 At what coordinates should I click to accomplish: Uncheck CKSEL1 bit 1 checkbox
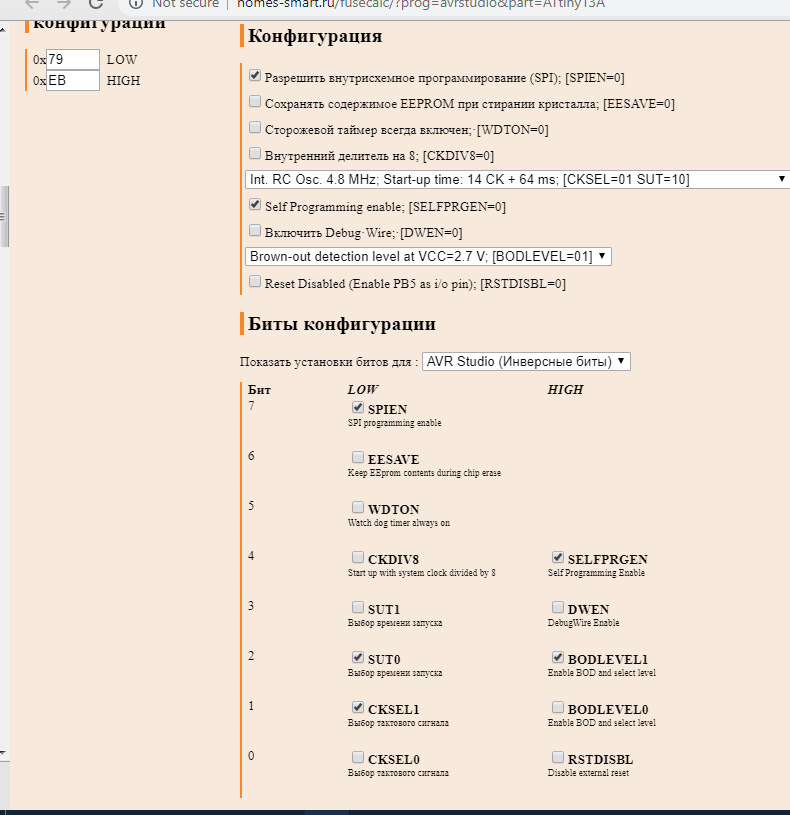[358, 707]
